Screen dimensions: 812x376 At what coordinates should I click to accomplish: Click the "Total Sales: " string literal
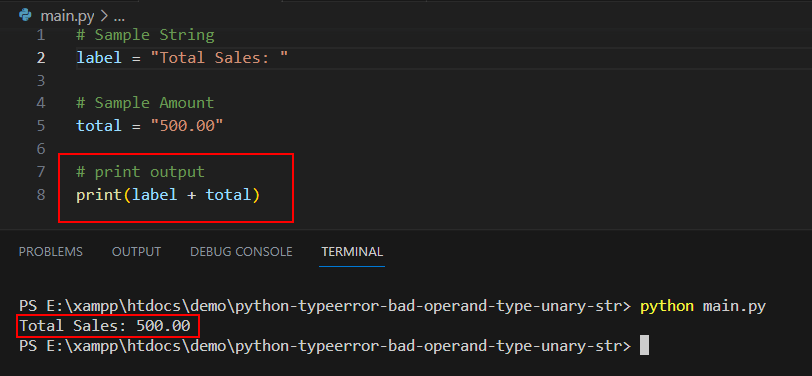(x=219, y=57)
